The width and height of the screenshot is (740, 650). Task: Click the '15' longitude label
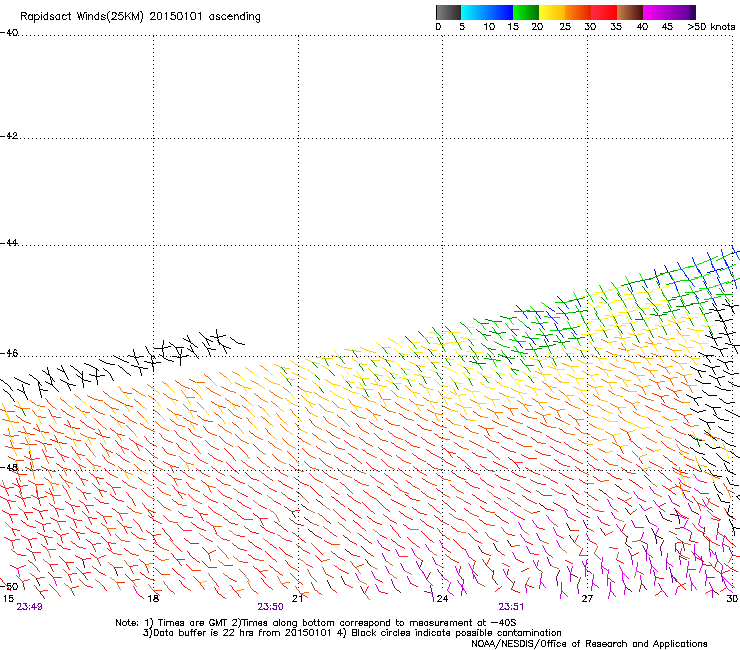[8, 599]
